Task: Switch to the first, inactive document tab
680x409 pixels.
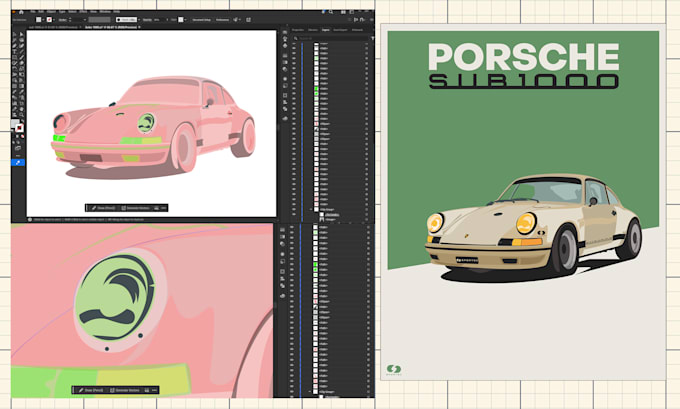Action: [53, 27]
